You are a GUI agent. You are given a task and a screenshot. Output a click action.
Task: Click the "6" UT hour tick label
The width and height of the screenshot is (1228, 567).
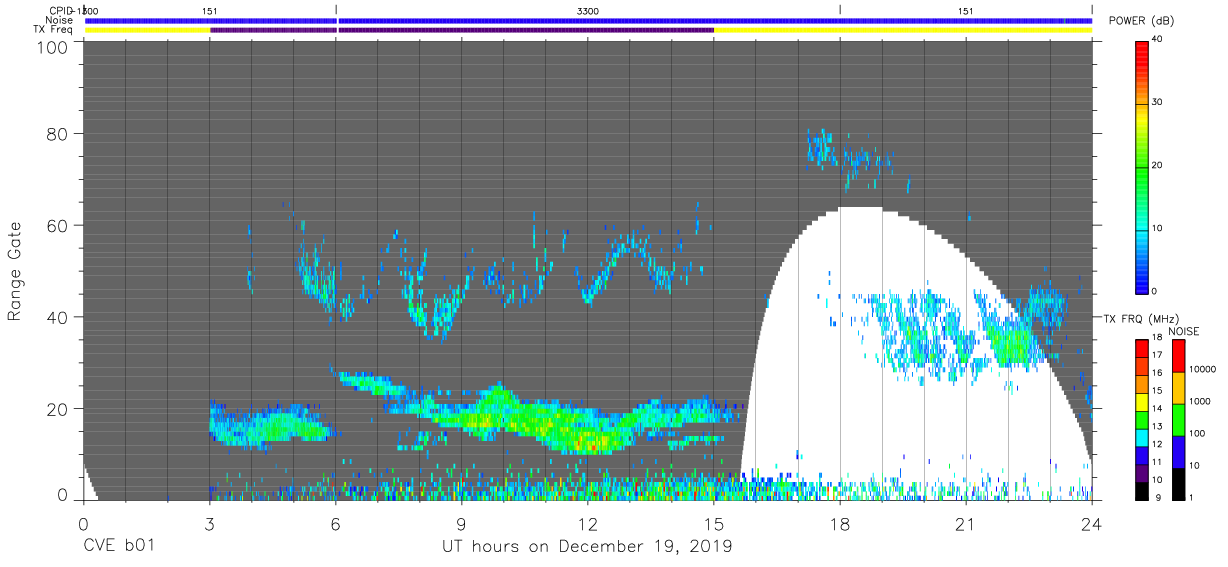[335, 523]
